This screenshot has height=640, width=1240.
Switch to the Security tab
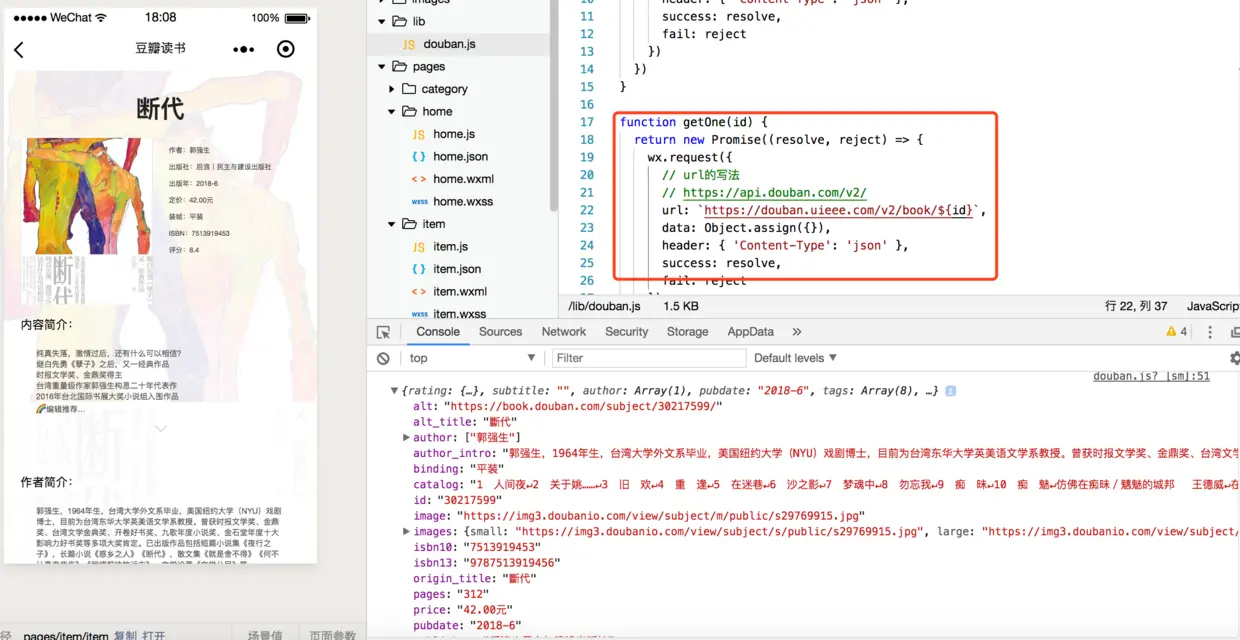(x=627, y=332)
